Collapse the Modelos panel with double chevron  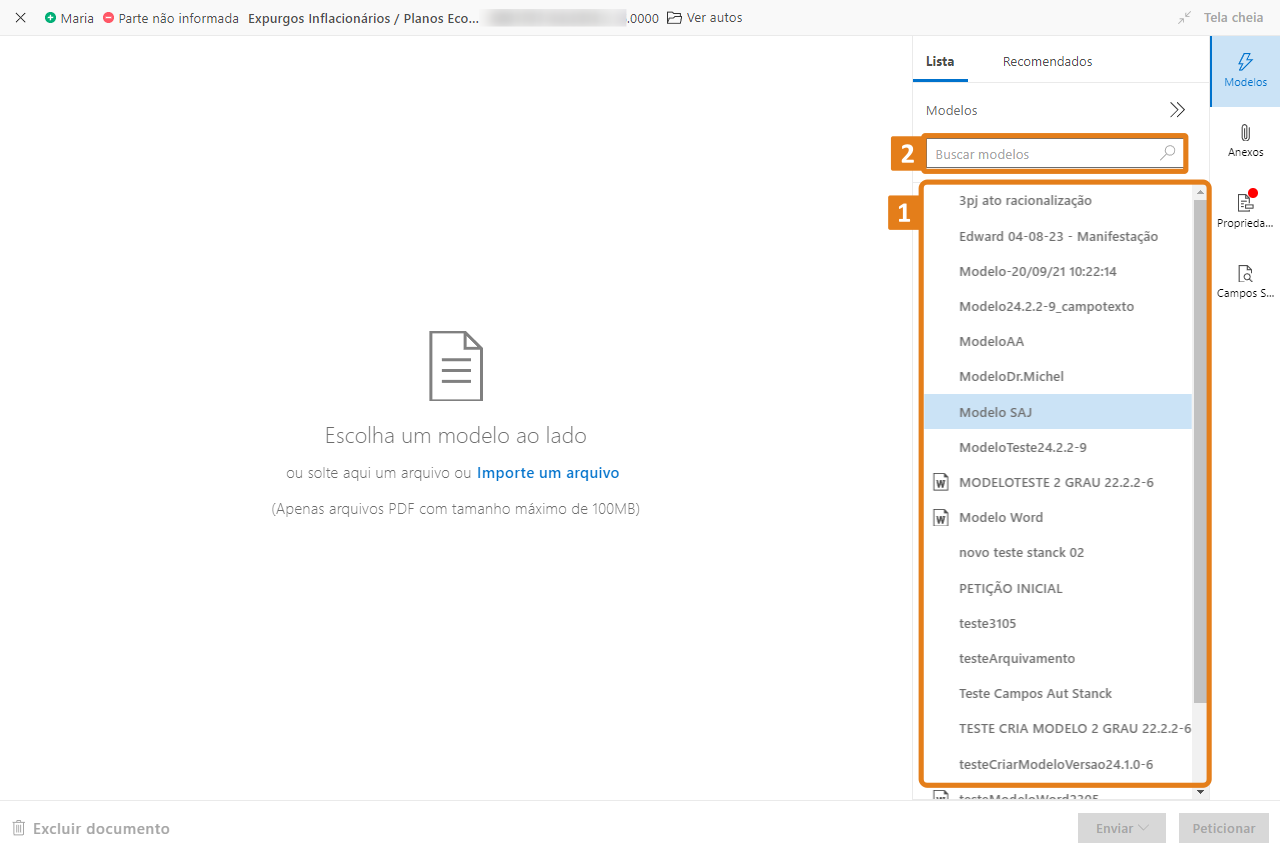1177,110
